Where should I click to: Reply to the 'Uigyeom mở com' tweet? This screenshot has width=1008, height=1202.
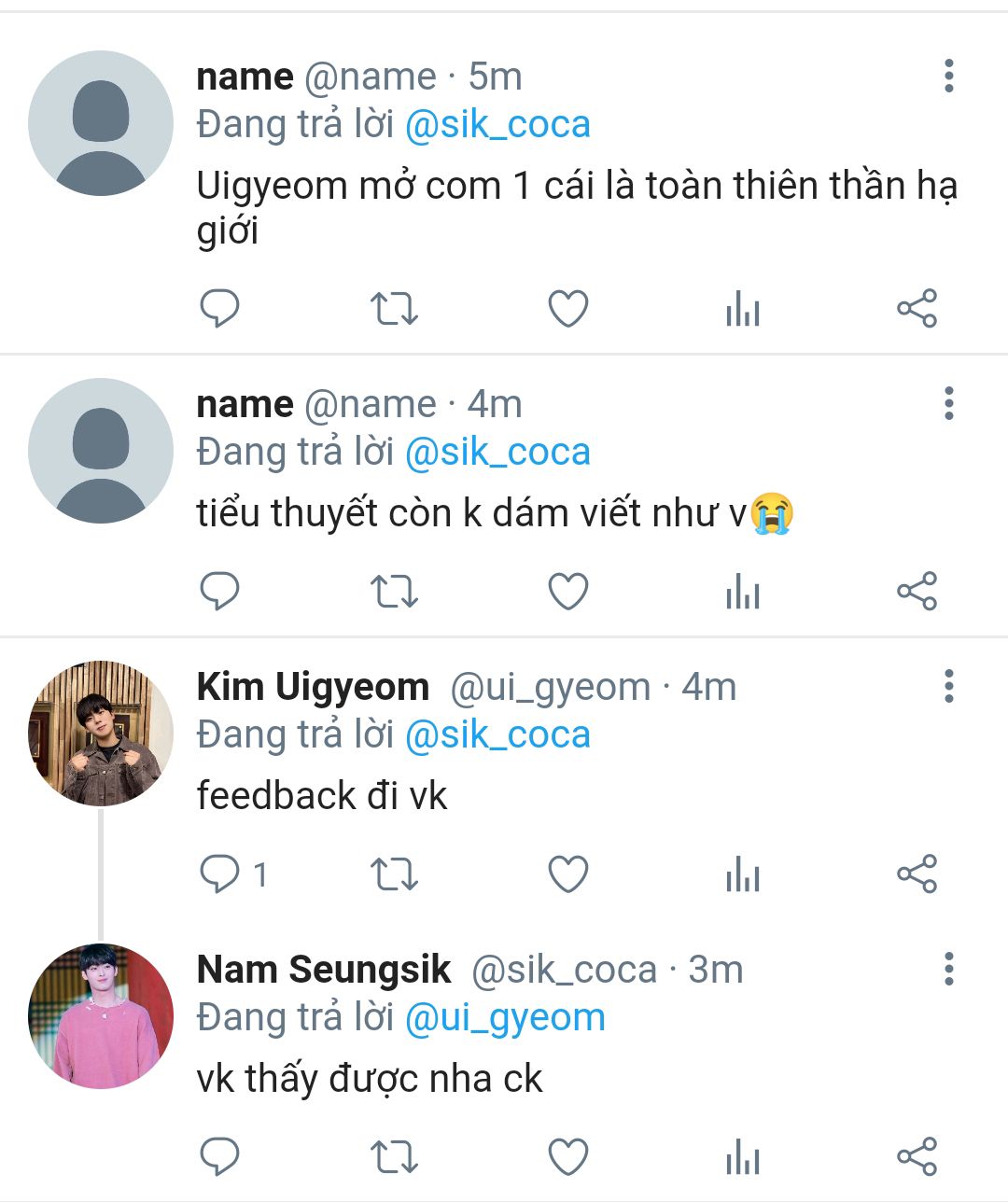point(220,309)
